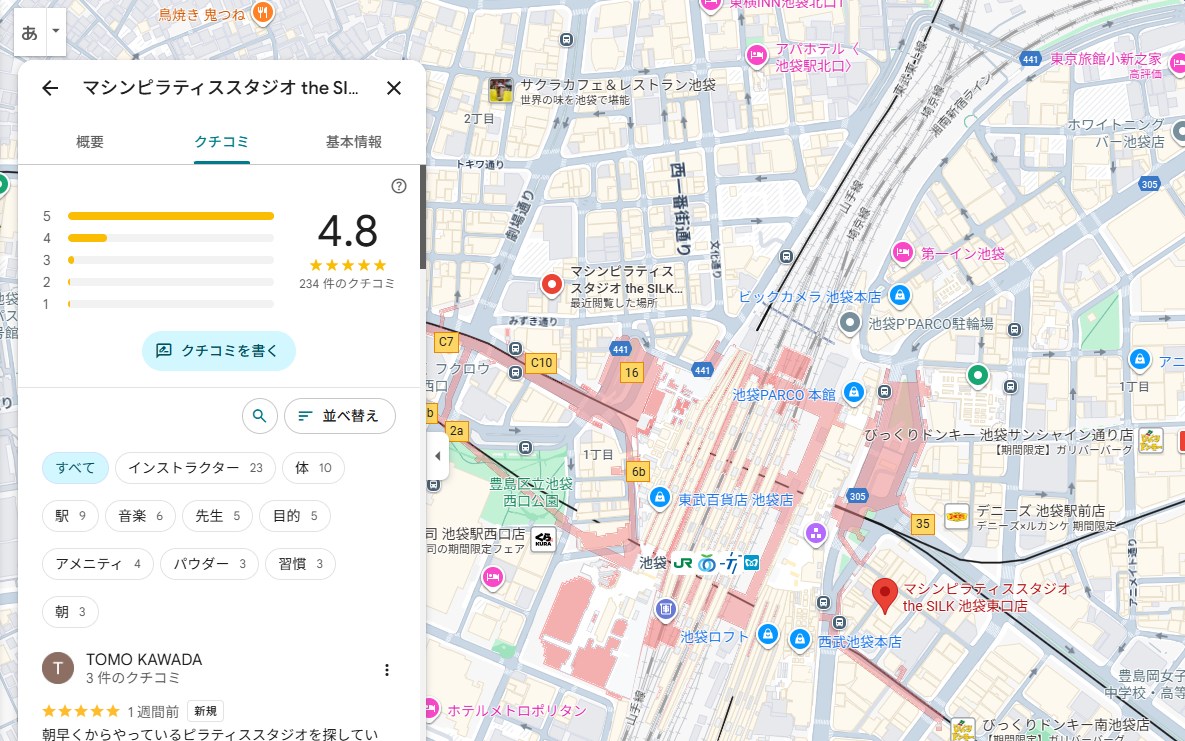Viewport: 1185px width, 741px height.
Task: Open the 並べ替え sort menu
Action: pos(339,415)
